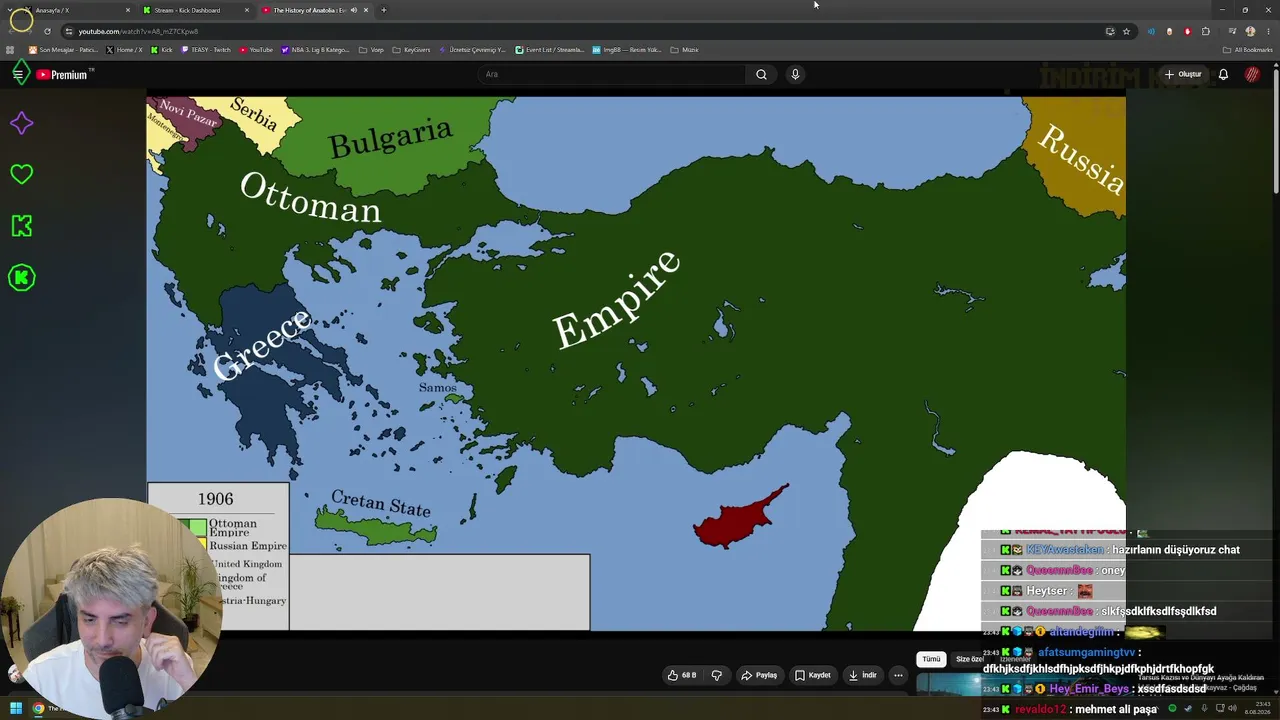The width and height of the screenshot is (1280, 720).
Task: Mute the audio icon on Anatolia tab
Action: (x=353, y=10)
